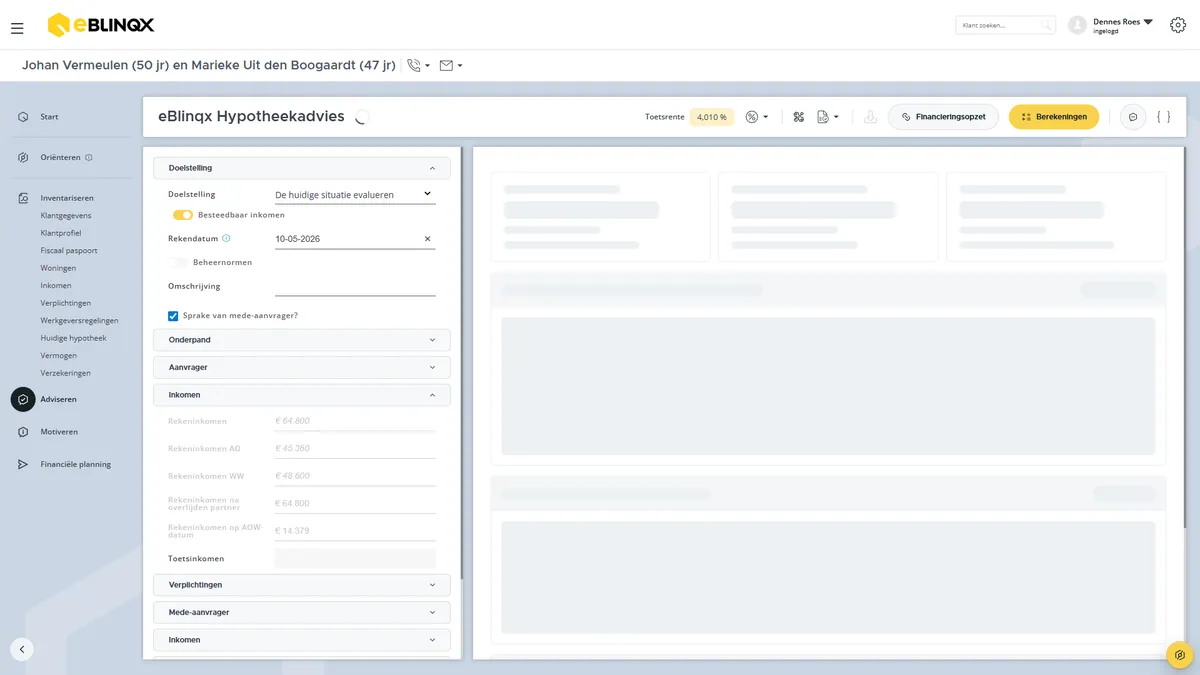Screen dimensions: 1200x675
Task: Click the Motiveren sidebar icon
Action: point(23,432)
